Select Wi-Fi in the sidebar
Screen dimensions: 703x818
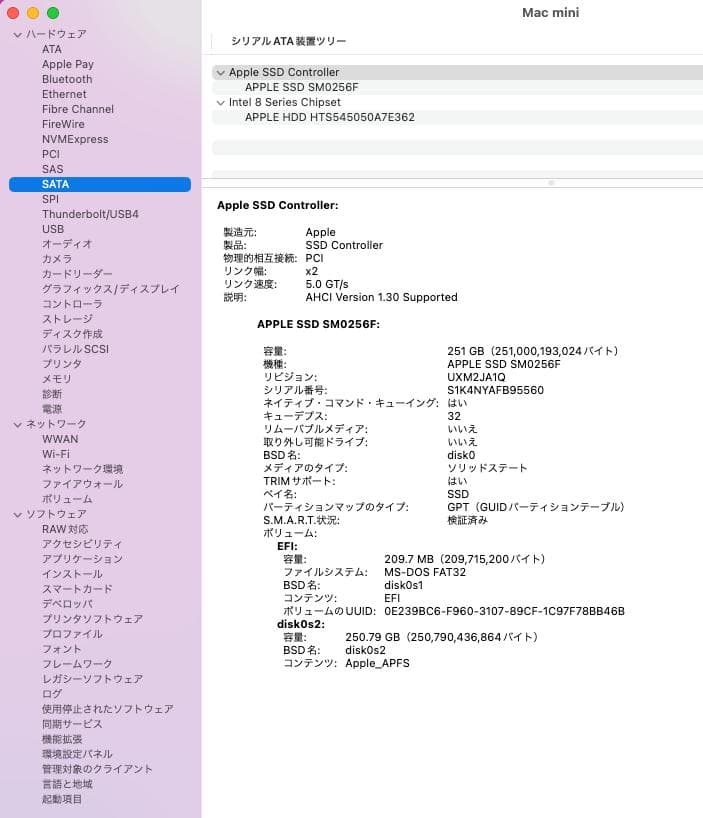click(x=55, y=455)
